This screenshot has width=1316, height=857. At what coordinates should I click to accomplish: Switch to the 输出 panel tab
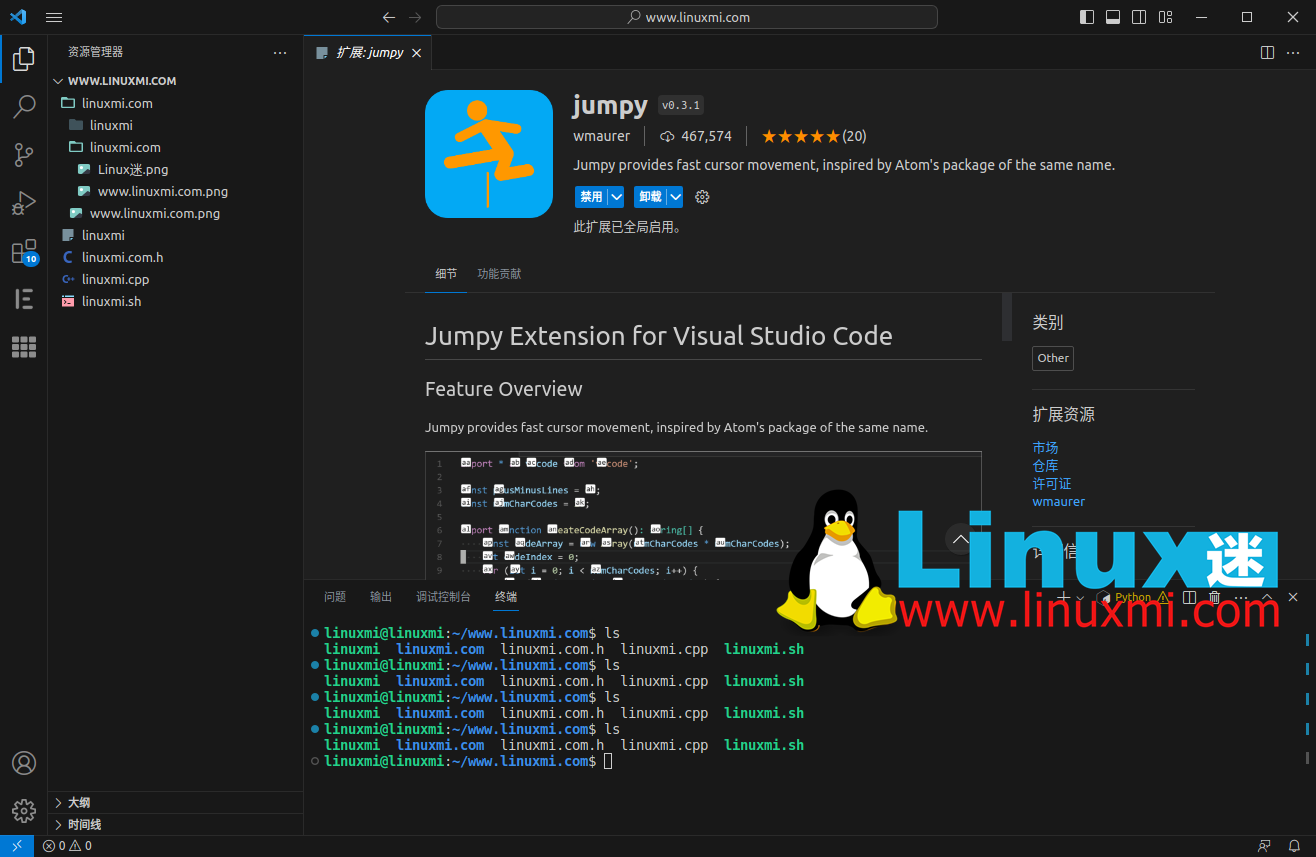[x=381, y=597]
